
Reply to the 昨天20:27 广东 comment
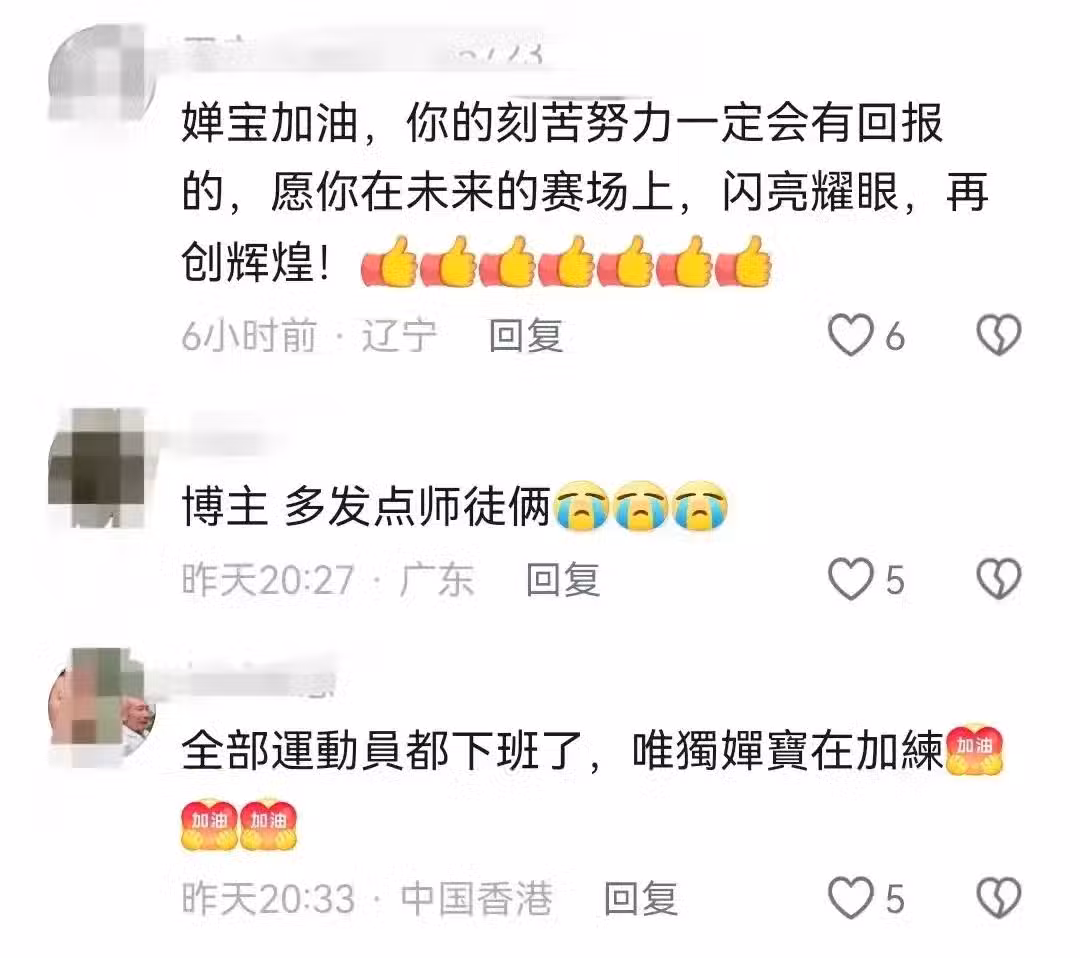[563, 580]
